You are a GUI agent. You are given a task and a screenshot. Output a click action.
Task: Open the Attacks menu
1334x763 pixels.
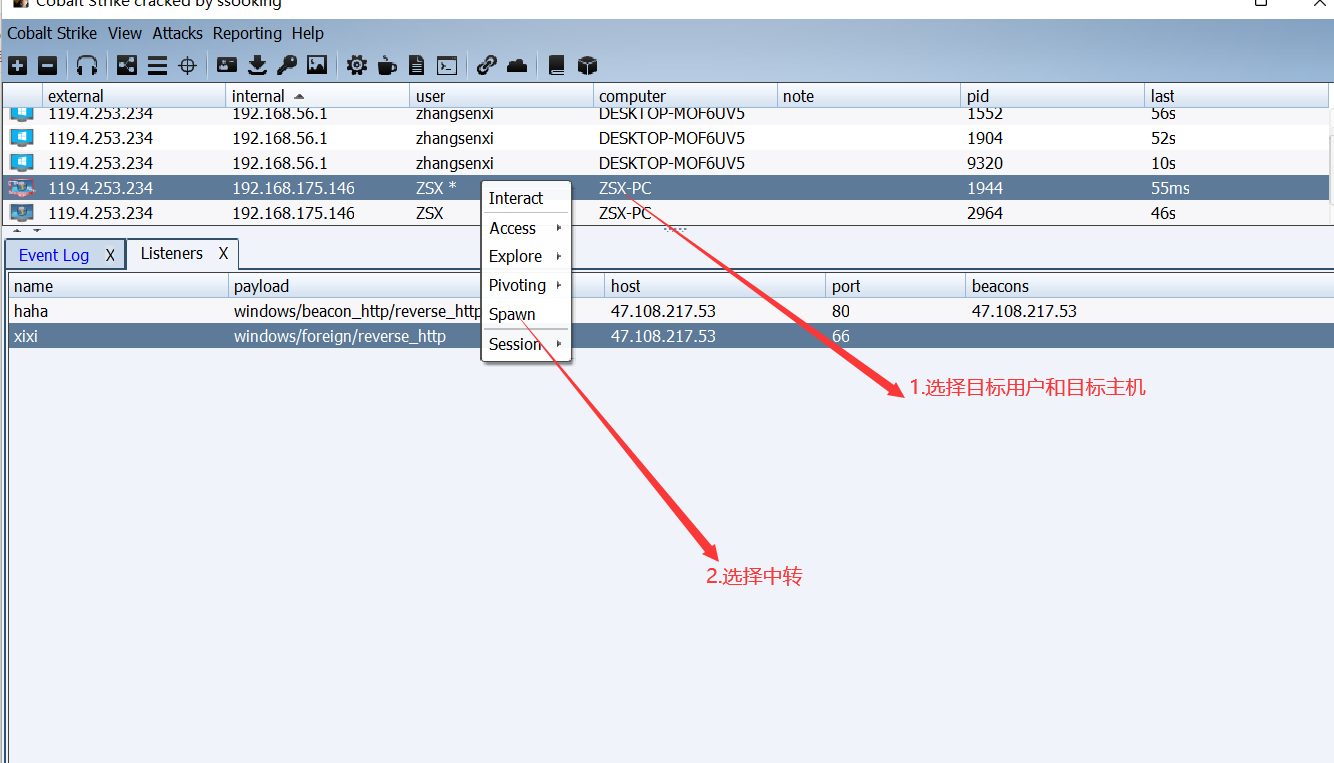tap(178, 33)
